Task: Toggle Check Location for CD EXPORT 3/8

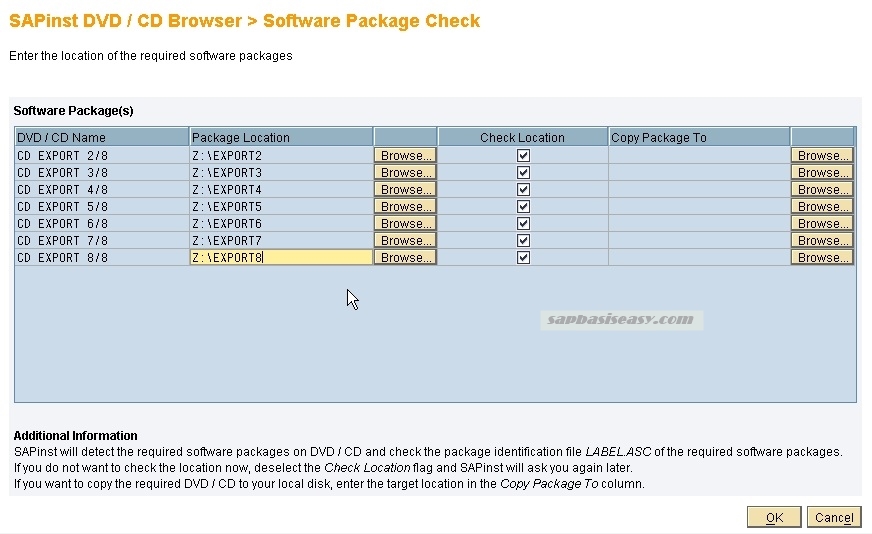Action: click(x=523, y=172)
